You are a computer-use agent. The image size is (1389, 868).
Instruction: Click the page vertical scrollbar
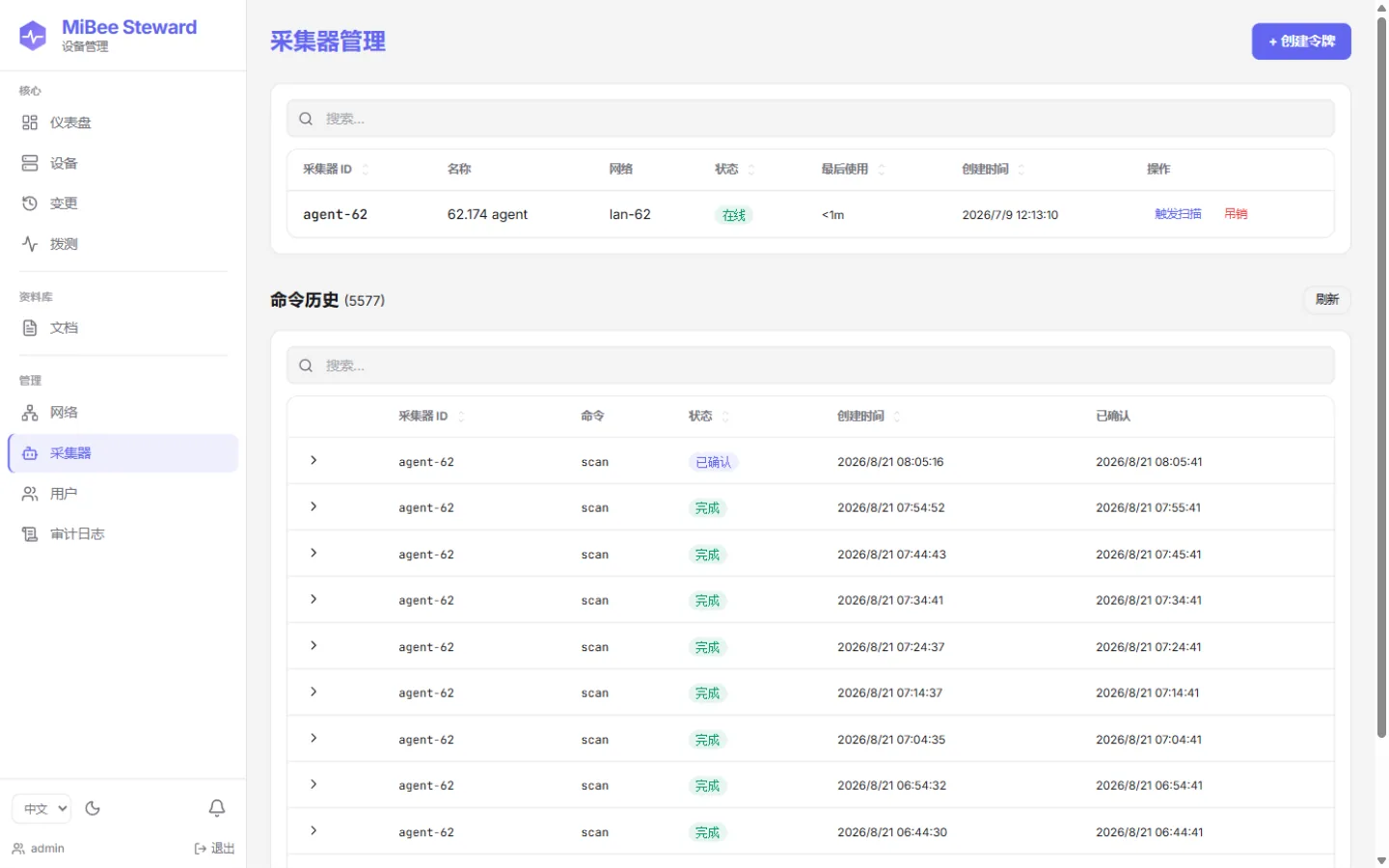coord(1381,376)
